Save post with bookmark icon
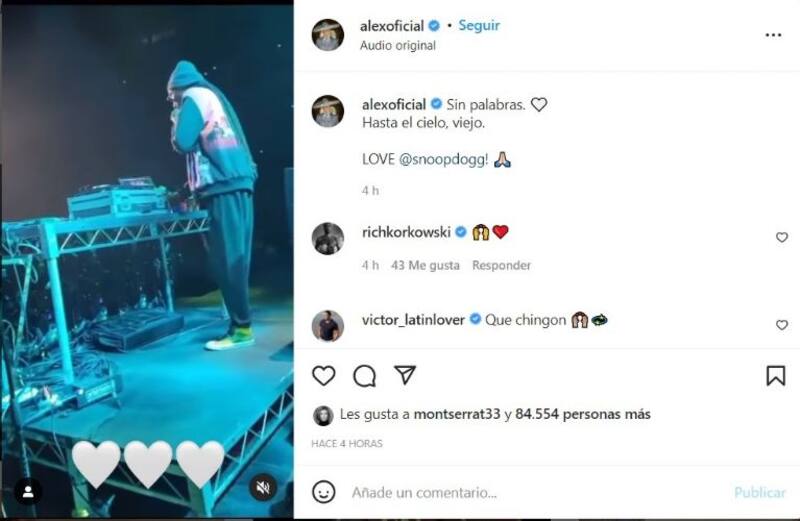 tap(776, 376)
